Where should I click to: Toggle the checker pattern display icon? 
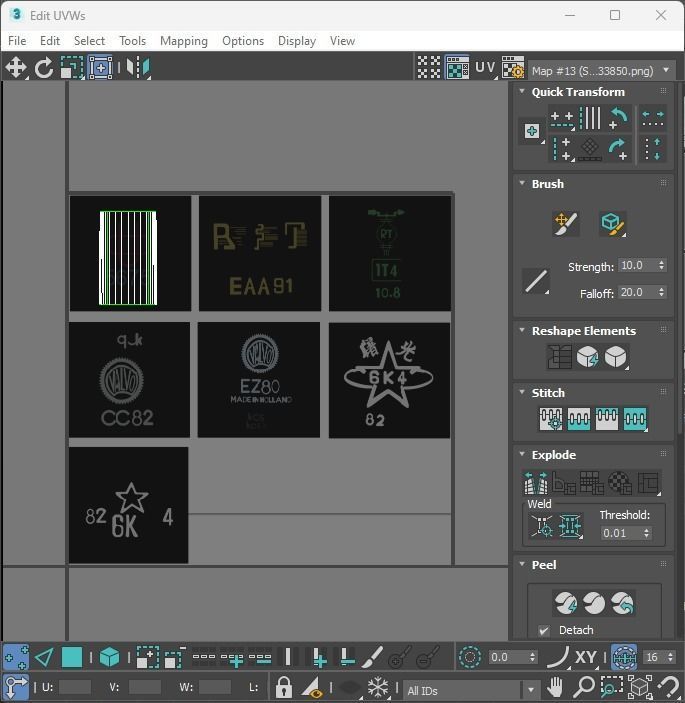(x=429, y=68)
